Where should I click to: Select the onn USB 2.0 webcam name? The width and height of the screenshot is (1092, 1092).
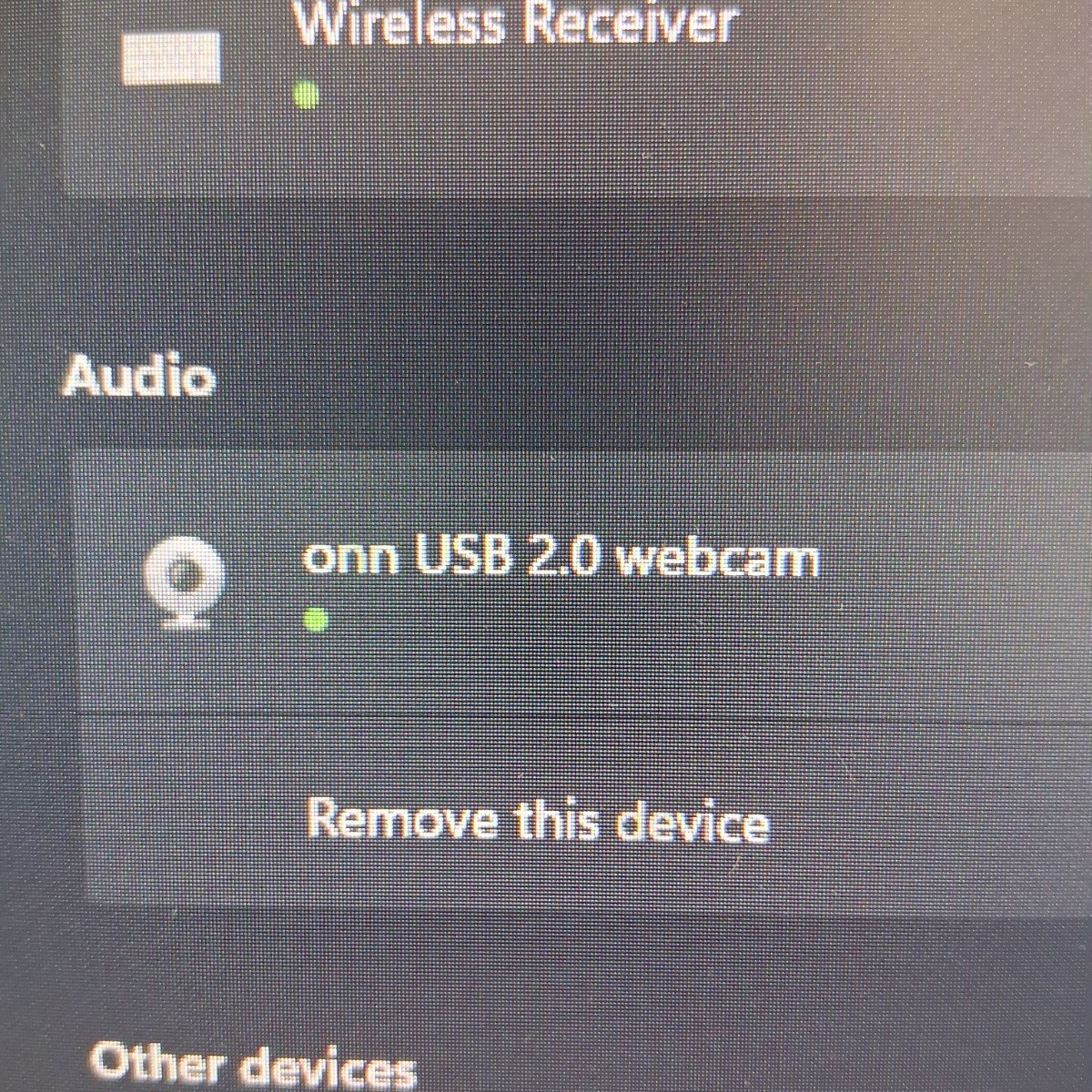click(x=561, y=555)
